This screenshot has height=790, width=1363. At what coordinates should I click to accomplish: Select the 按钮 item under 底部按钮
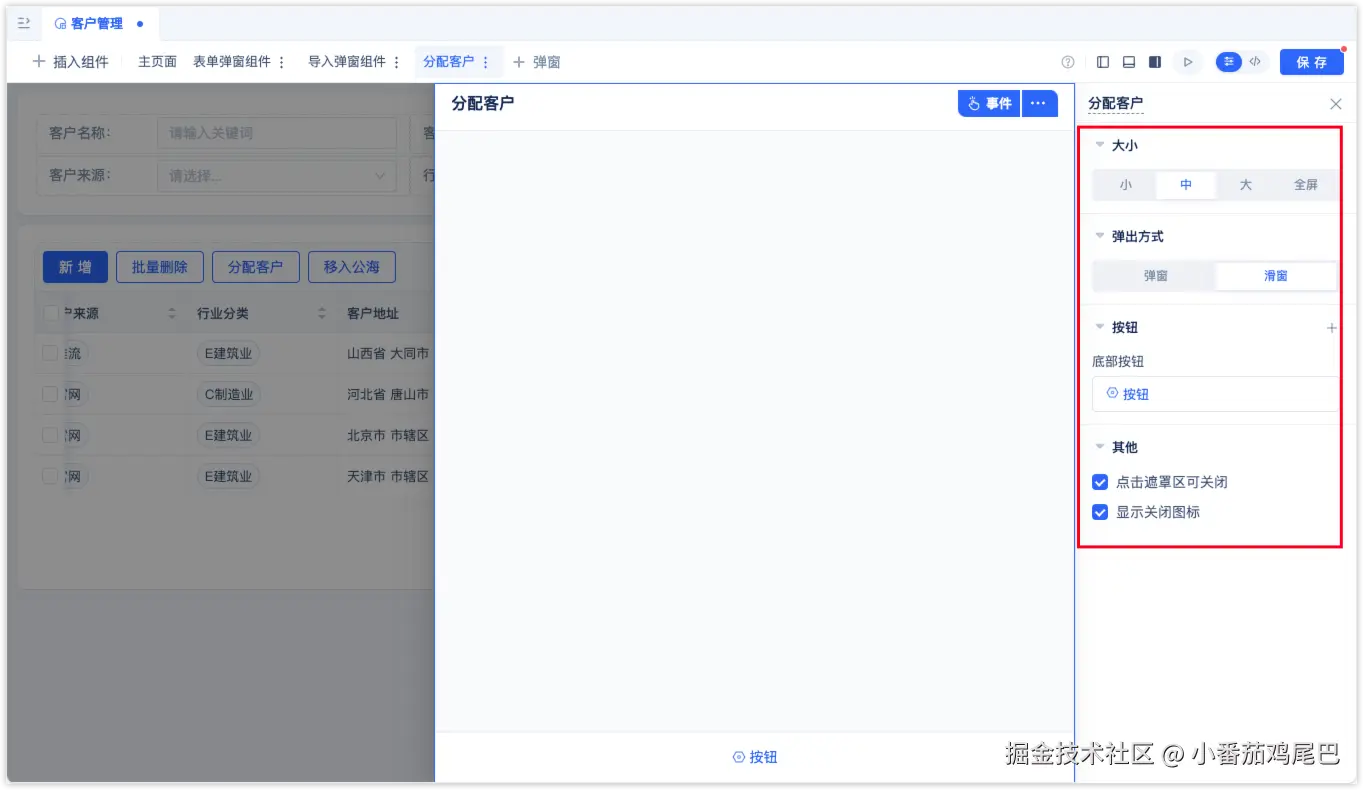(1215, 394)
